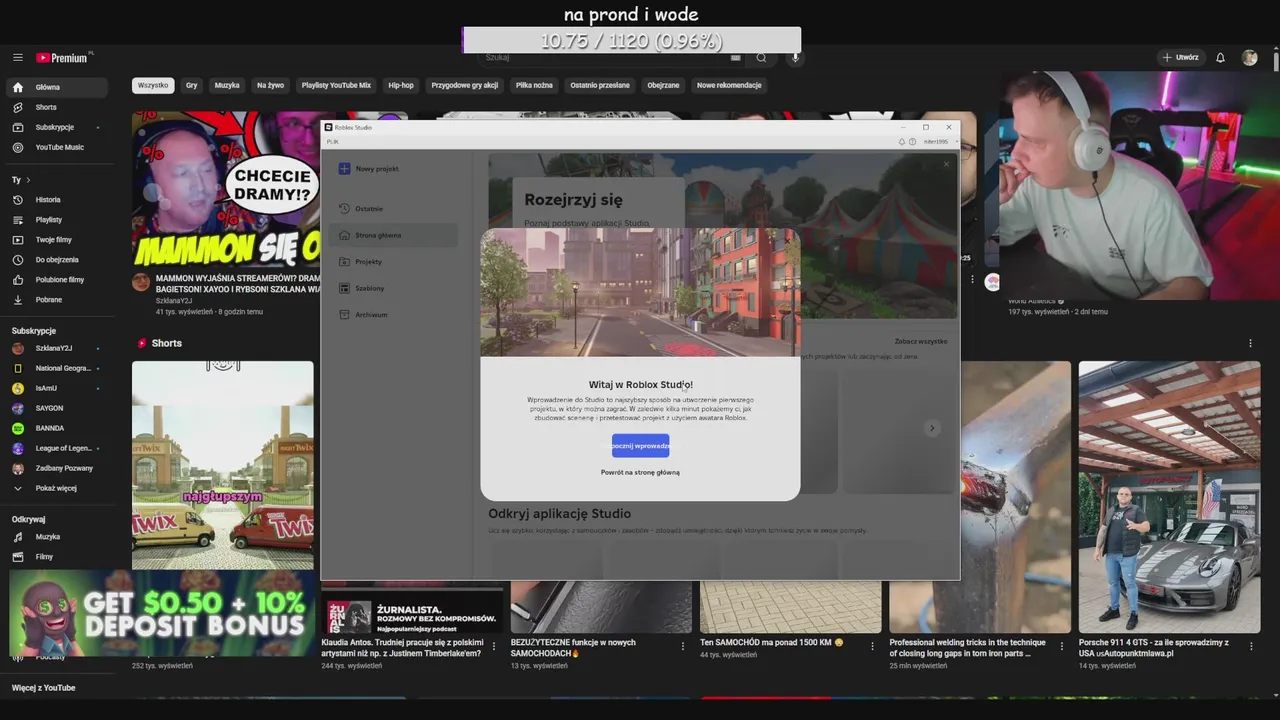Open the YouTube account avatar menu
Viewport: 1280px width, 720px height.
tap(1249, 58)
